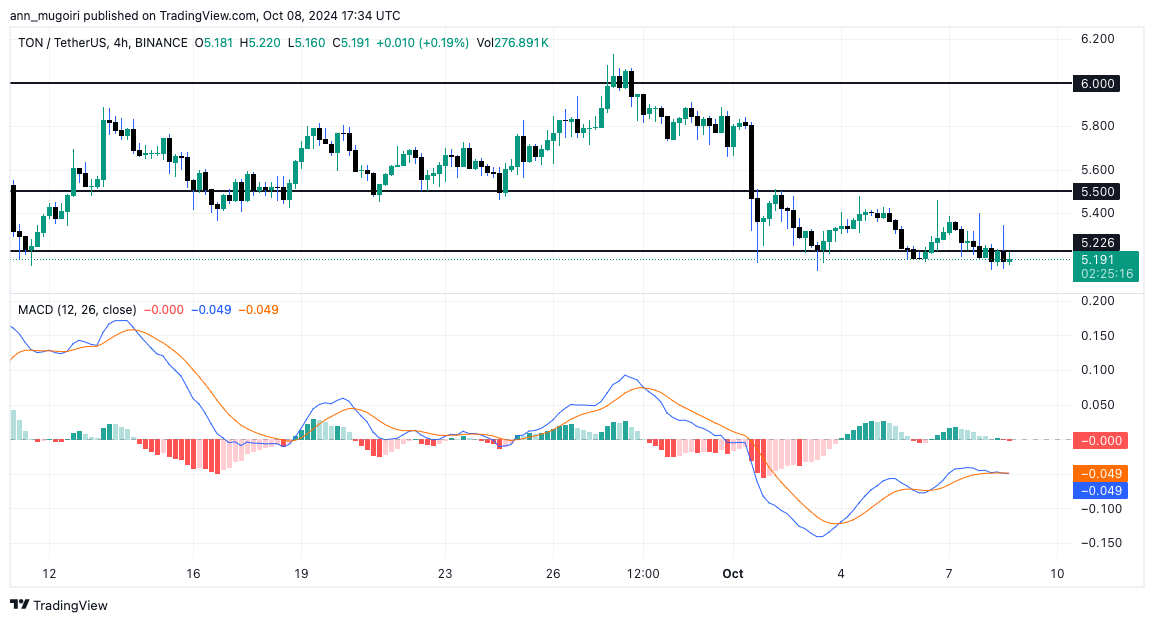Click the 'ann_mugoiri published on TradingView.com' header text
Screen dimensions: 1154x622
134,15
